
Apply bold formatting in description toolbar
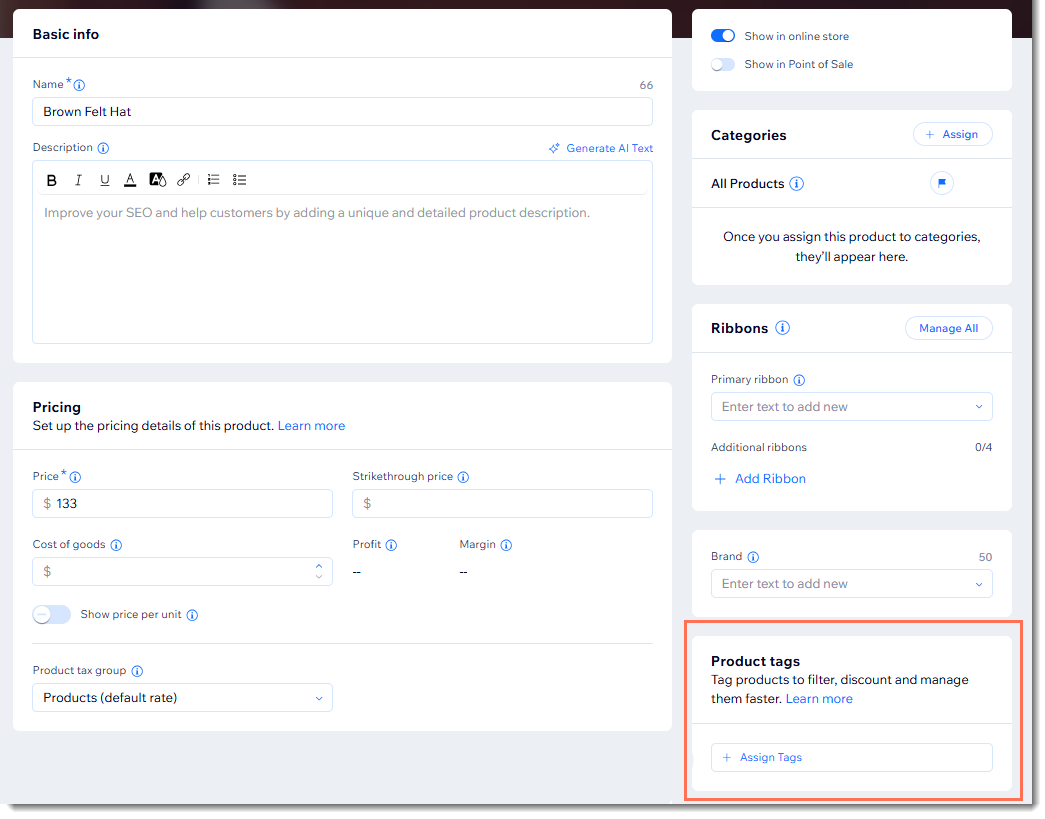(x=51, y=180)
